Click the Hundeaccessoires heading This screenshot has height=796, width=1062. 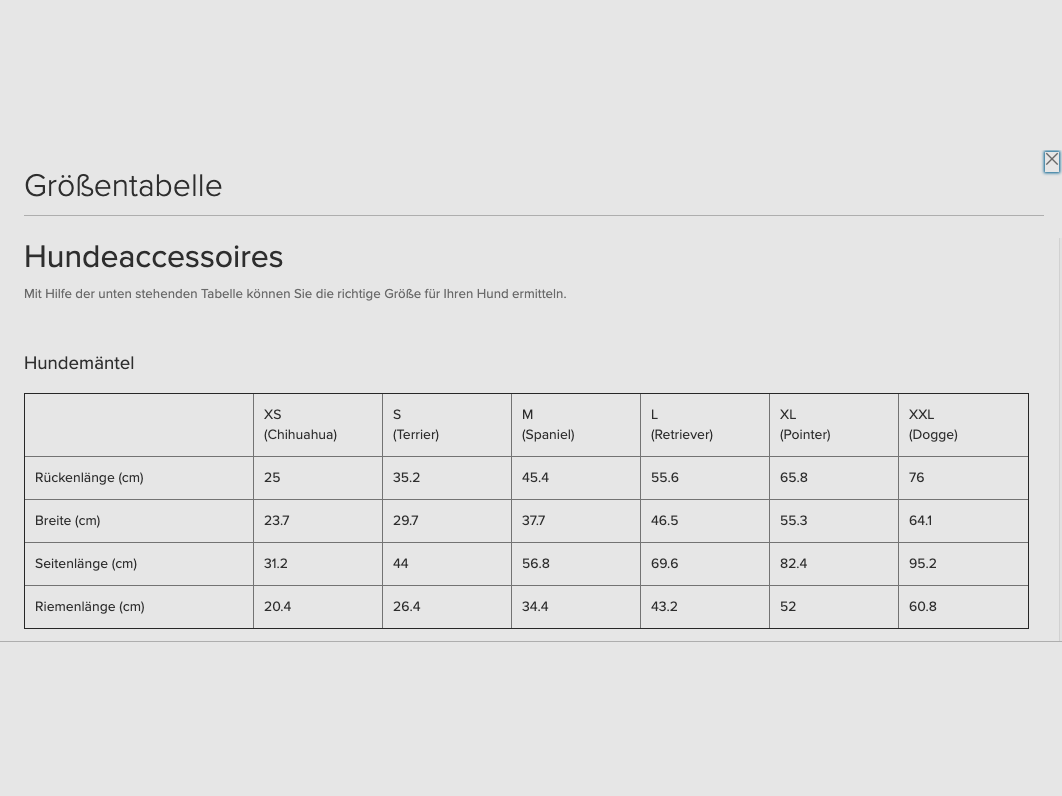(154, 257)
